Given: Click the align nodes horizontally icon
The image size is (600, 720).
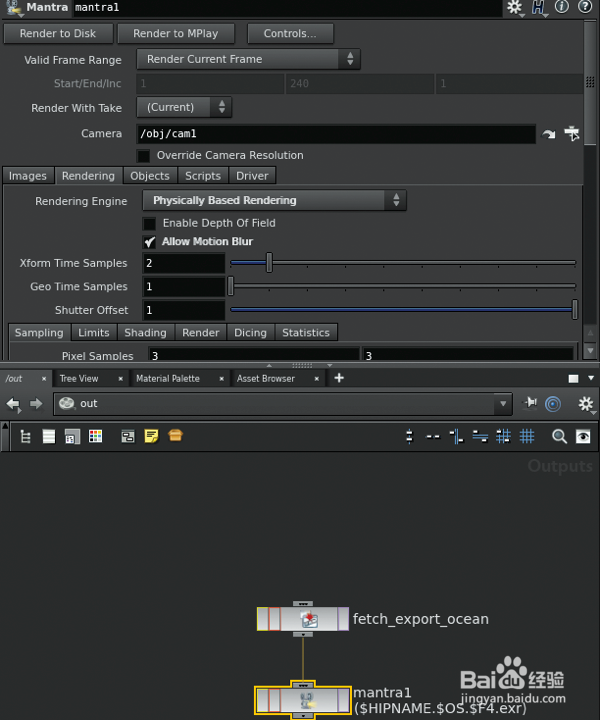Looking at the screenshot, I should (x=480, y=436).
